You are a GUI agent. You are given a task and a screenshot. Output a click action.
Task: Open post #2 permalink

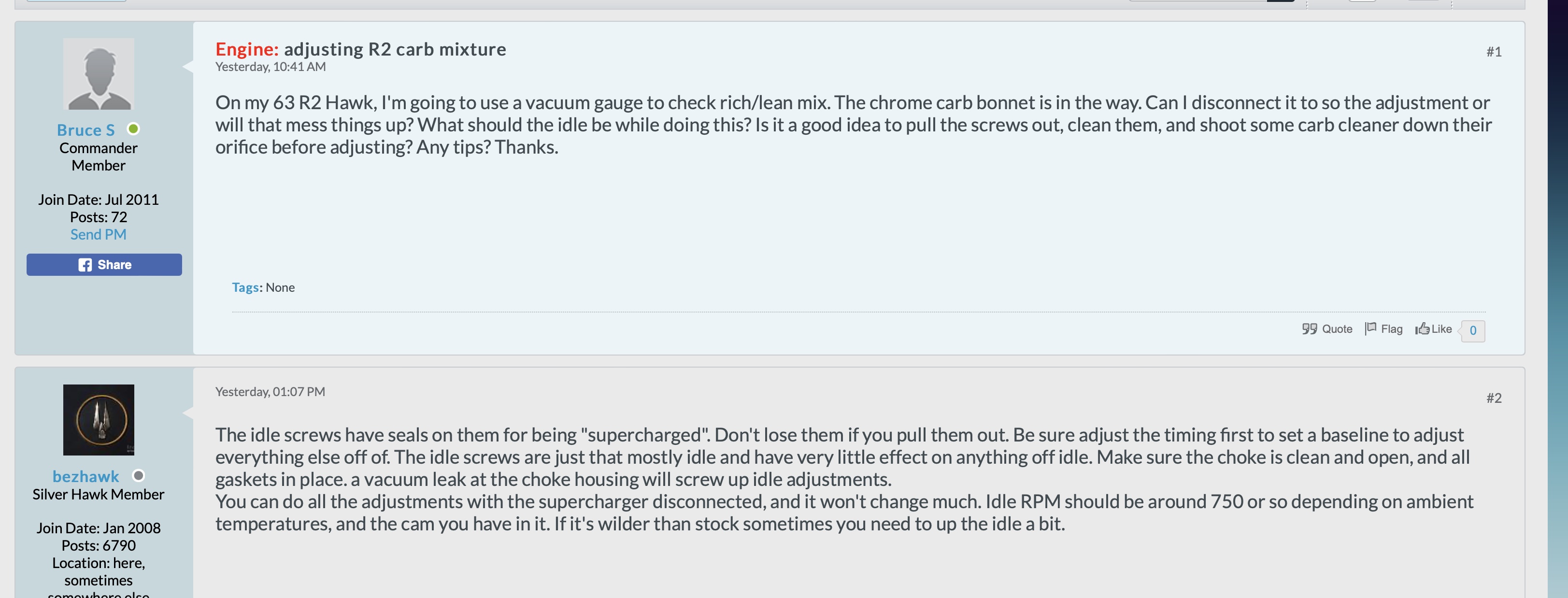(1494, 398)
